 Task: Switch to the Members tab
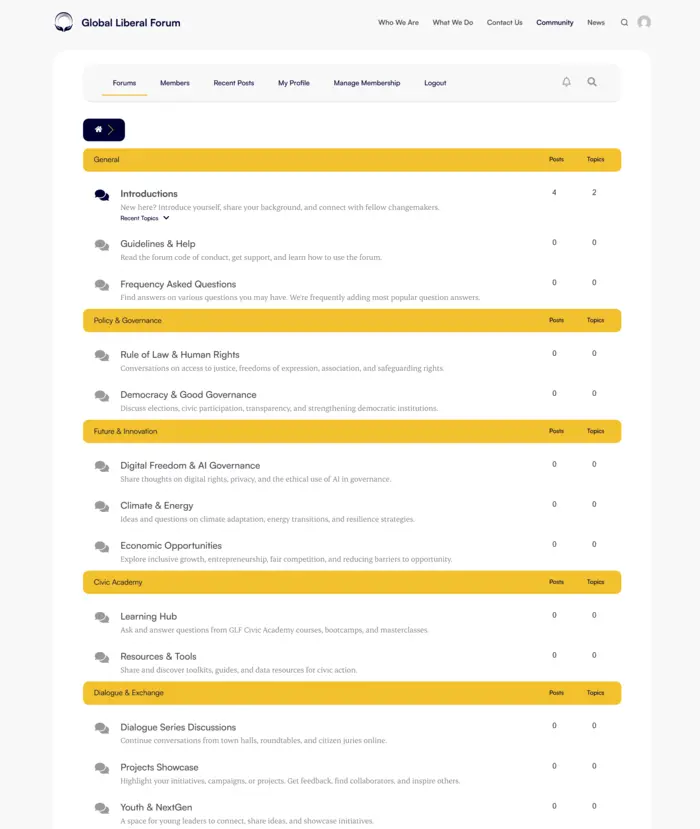point(175,83)
